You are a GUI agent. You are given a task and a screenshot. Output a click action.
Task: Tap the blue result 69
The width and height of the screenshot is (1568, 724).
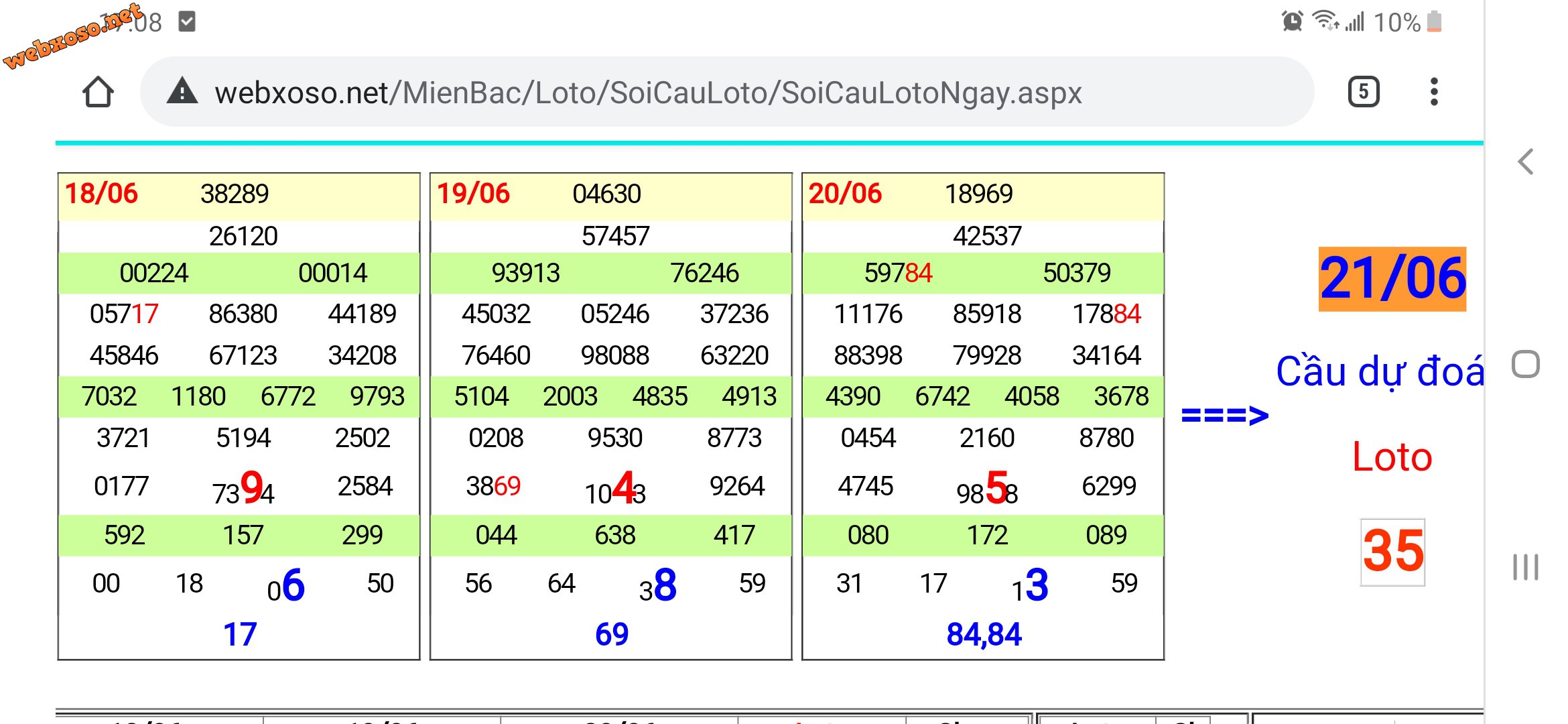(611, 635)
